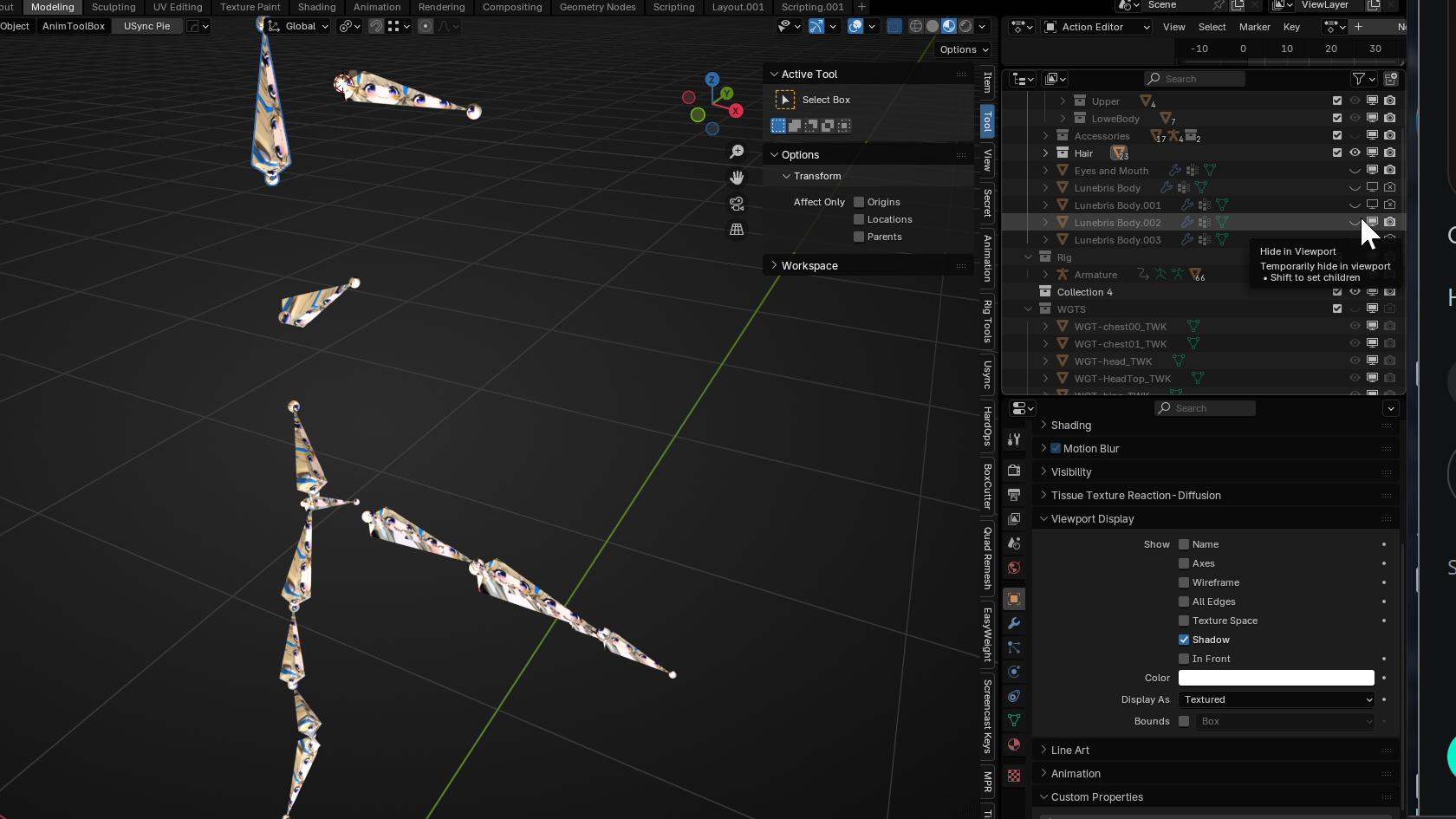
Task: Switch to the Geometry Nodes workspace tab
Action: click(x=597, y=7)
